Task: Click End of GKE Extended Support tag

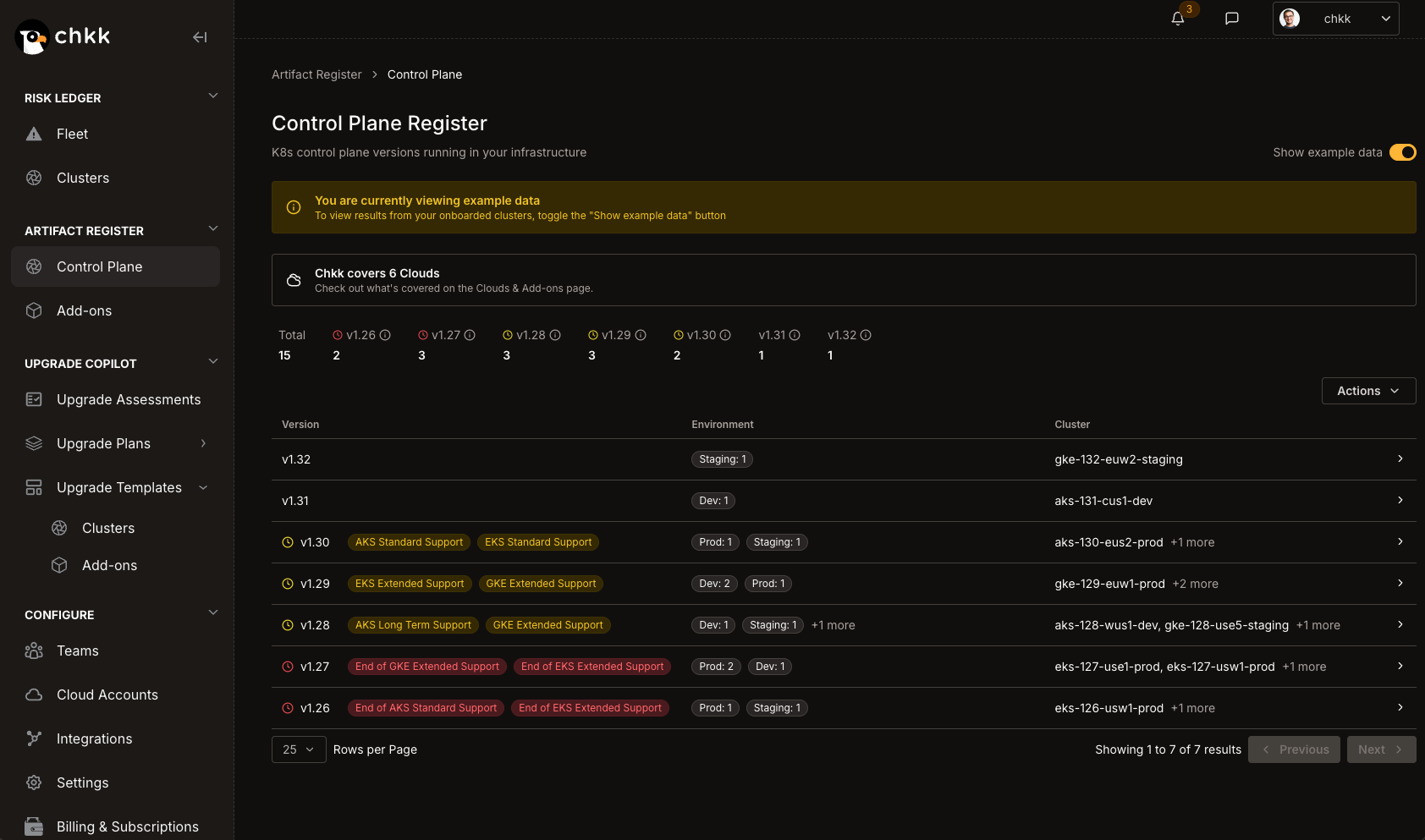Action: pos(427,667)
